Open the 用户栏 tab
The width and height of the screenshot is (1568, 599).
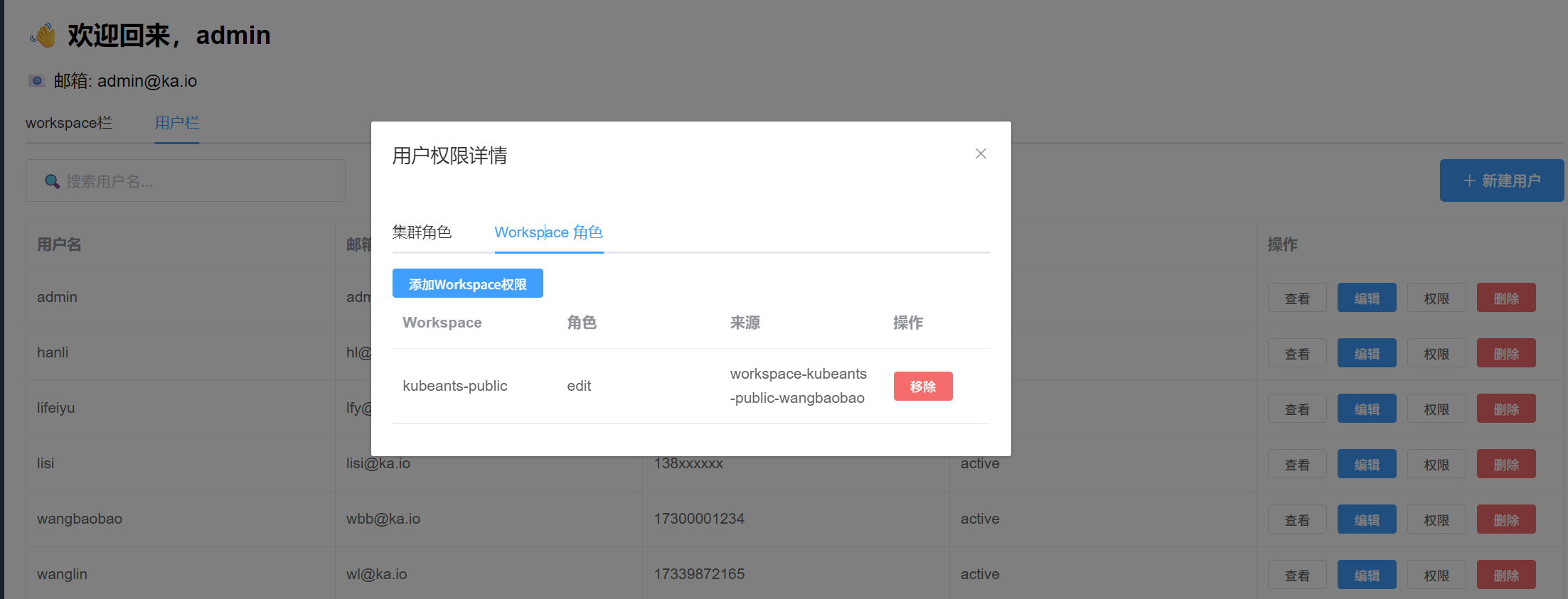coord(177,123)
